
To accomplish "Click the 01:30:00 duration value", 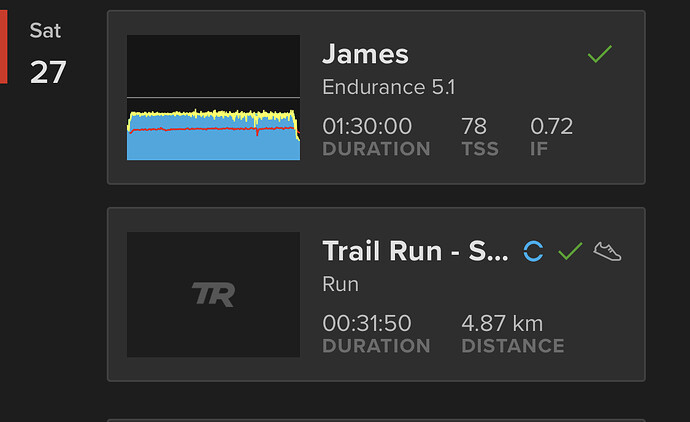I will [x=367, y=126].
